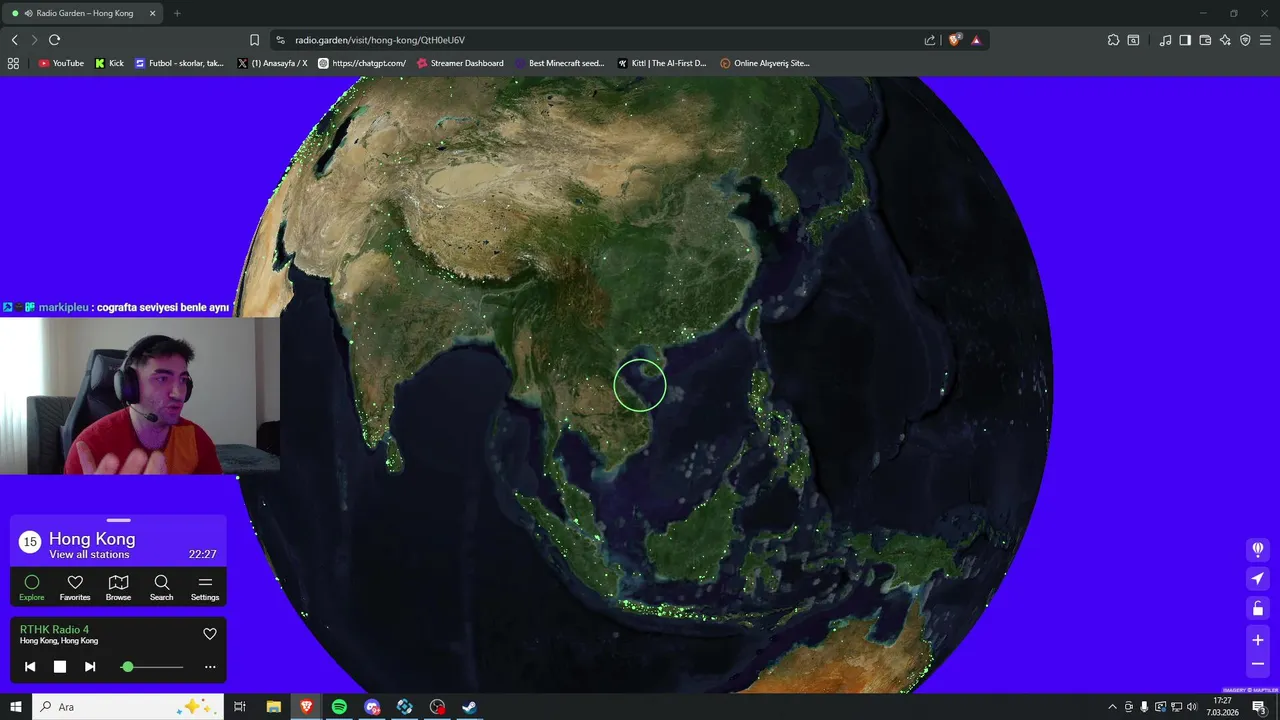Open a new browser tab
The image size is (1280, 720).
point(177,13)
